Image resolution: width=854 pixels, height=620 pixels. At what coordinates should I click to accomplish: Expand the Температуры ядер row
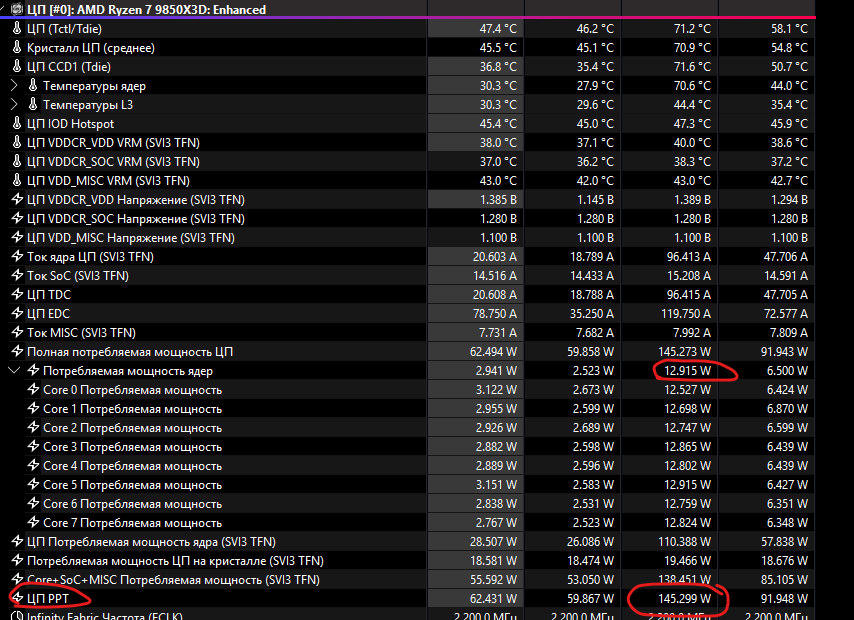(x=14, y=86)
